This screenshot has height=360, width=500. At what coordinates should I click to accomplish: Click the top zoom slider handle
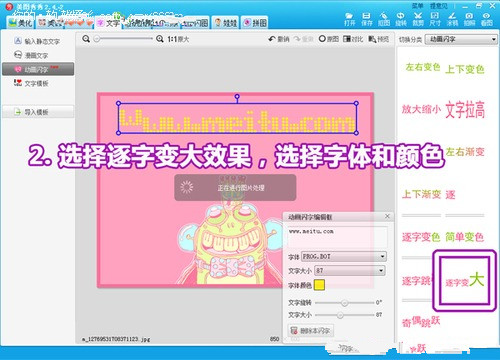[x=97, y=39]
